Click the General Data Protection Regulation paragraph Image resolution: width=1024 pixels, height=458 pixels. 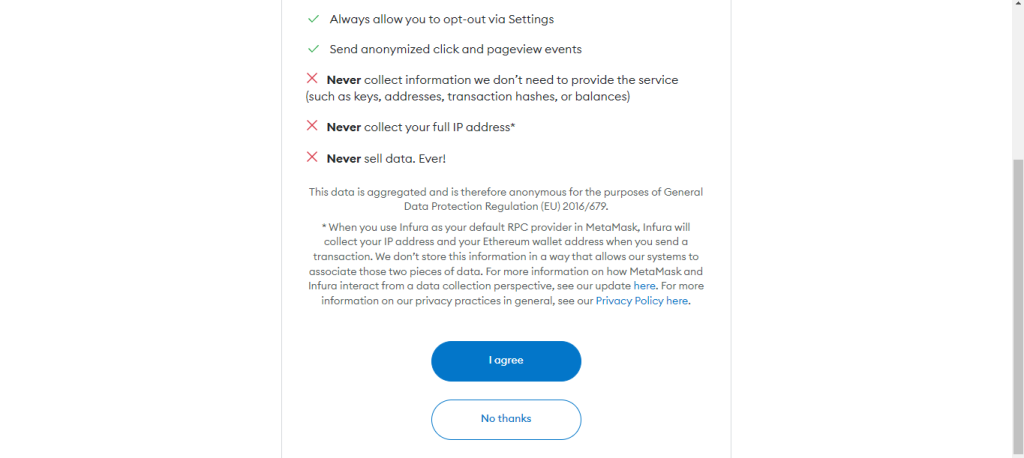[506, 199]
